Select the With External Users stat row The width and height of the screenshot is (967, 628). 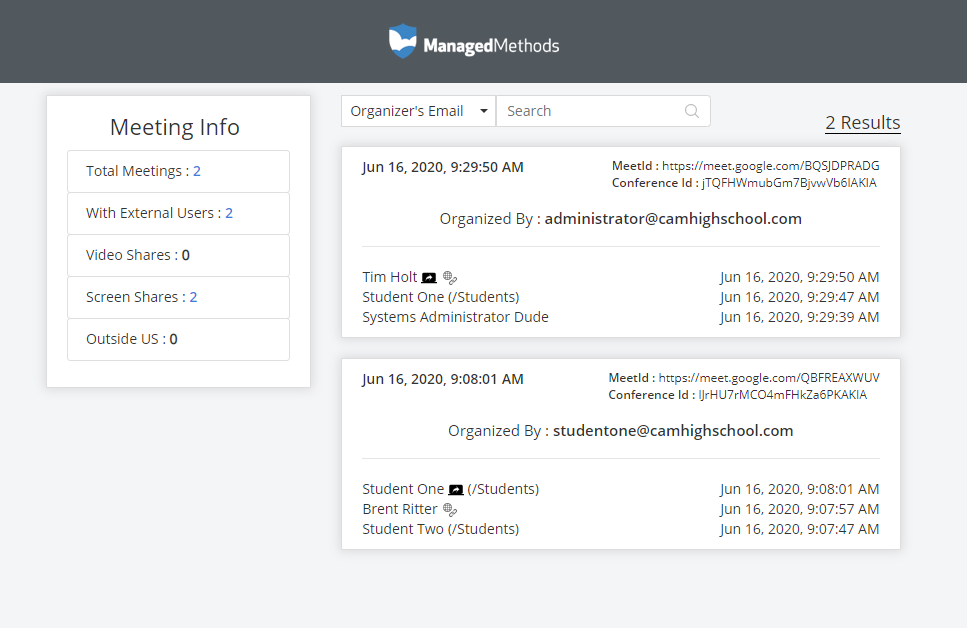click(x=178, y=213)
